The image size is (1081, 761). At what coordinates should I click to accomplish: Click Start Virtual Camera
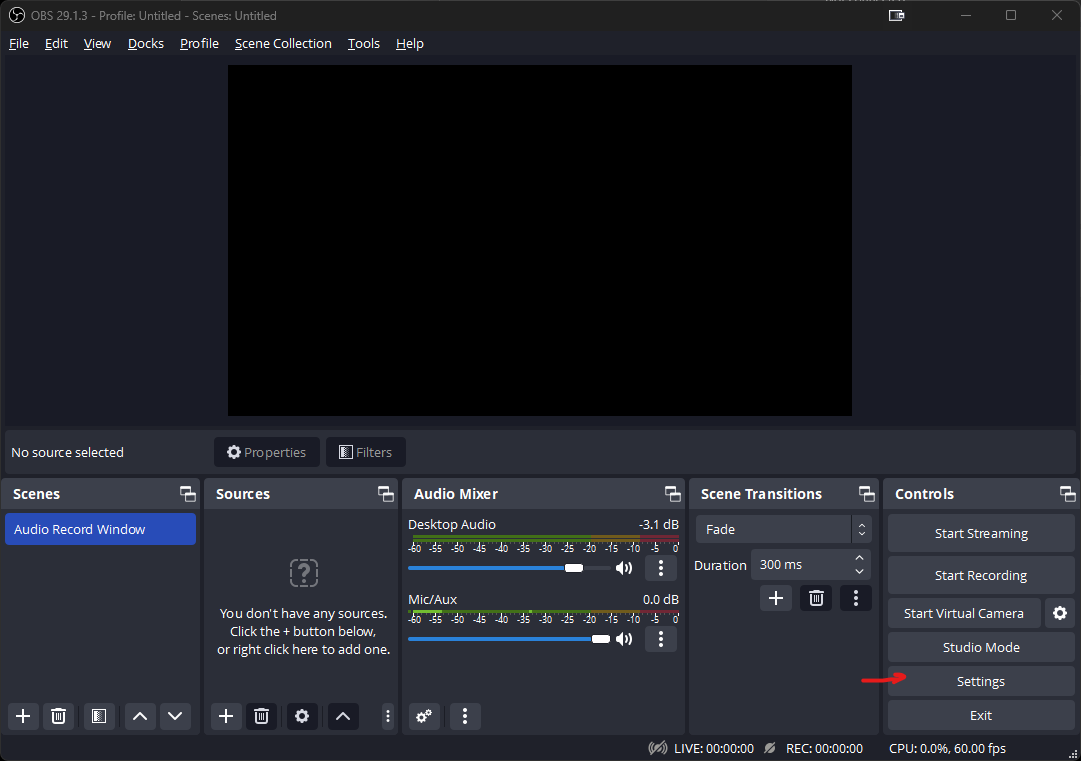pos(964,613)
